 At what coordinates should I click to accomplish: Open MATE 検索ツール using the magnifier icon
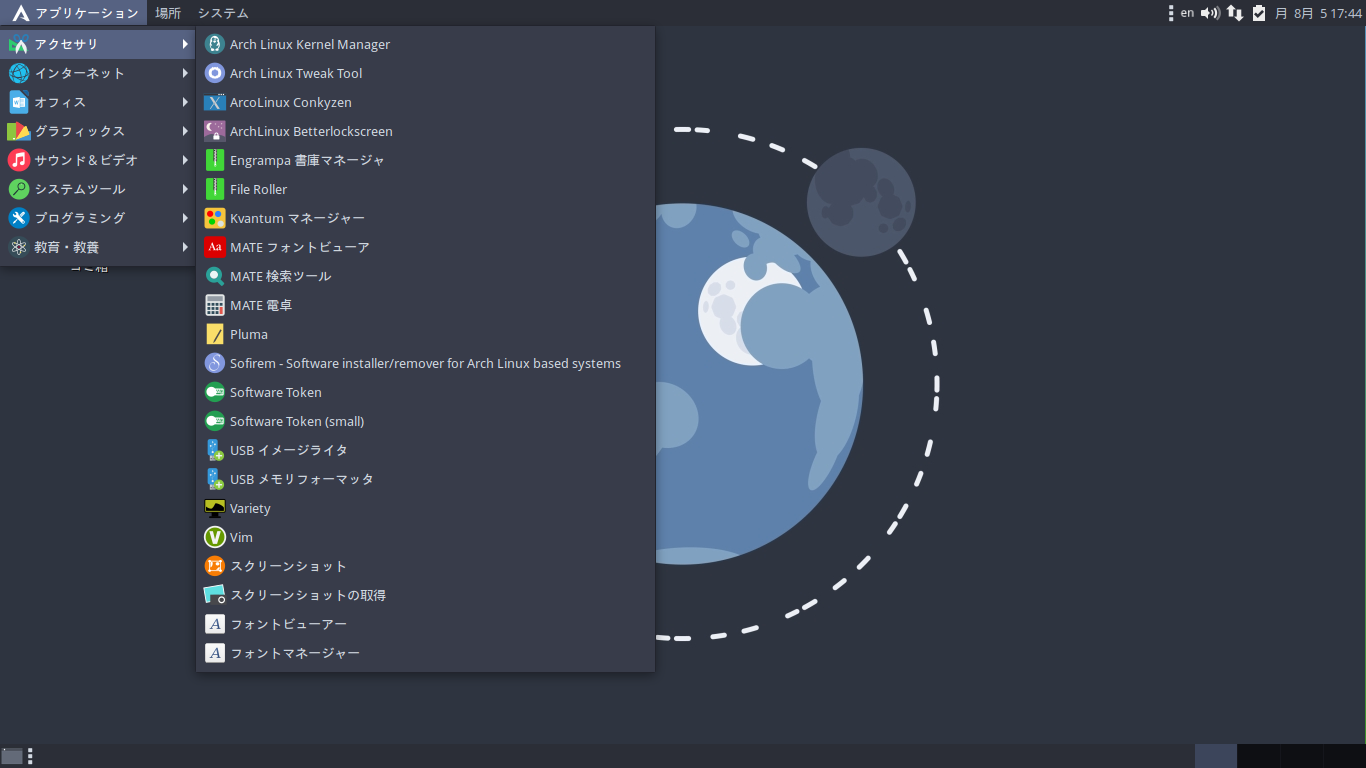click(x=214, y=276)
